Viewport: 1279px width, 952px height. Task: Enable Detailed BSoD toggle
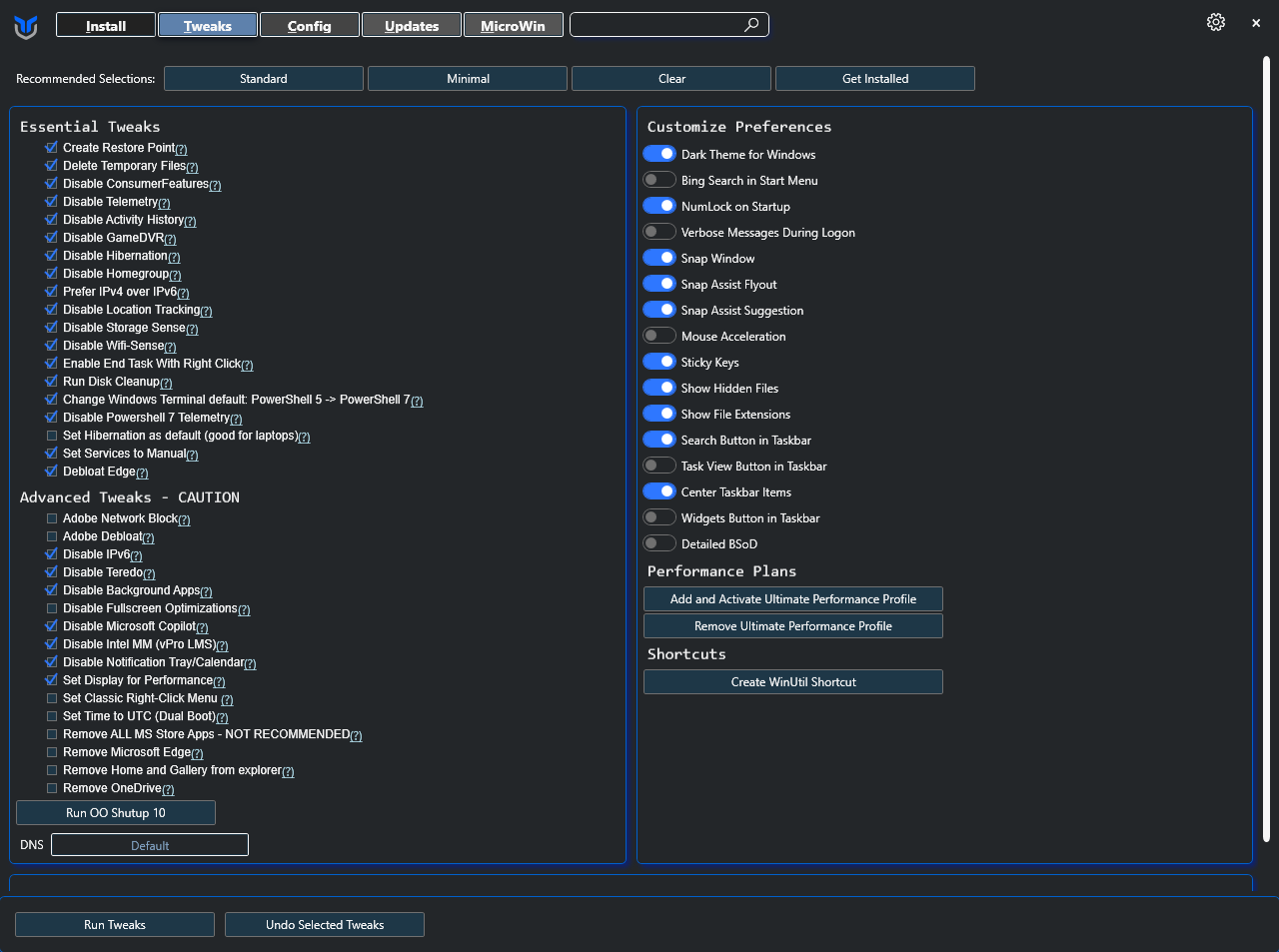[659, 543]
